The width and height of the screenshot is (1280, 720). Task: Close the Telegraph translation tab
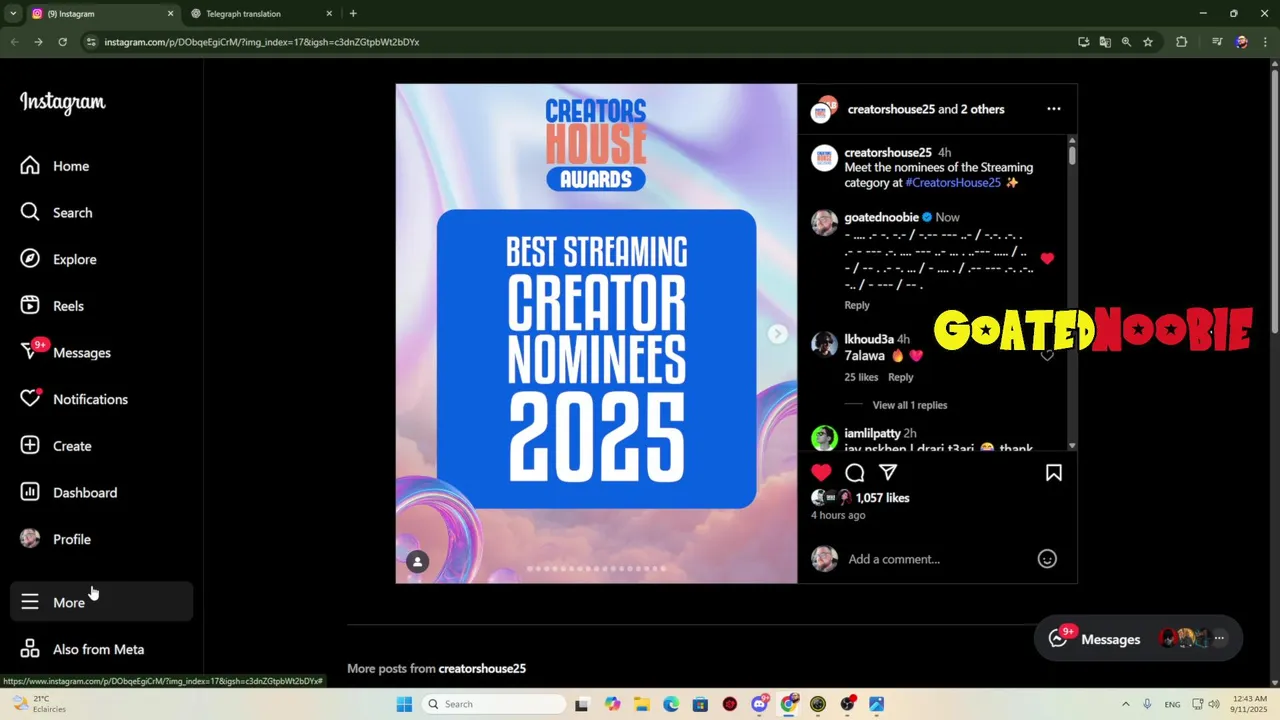[x=329, y=14]
